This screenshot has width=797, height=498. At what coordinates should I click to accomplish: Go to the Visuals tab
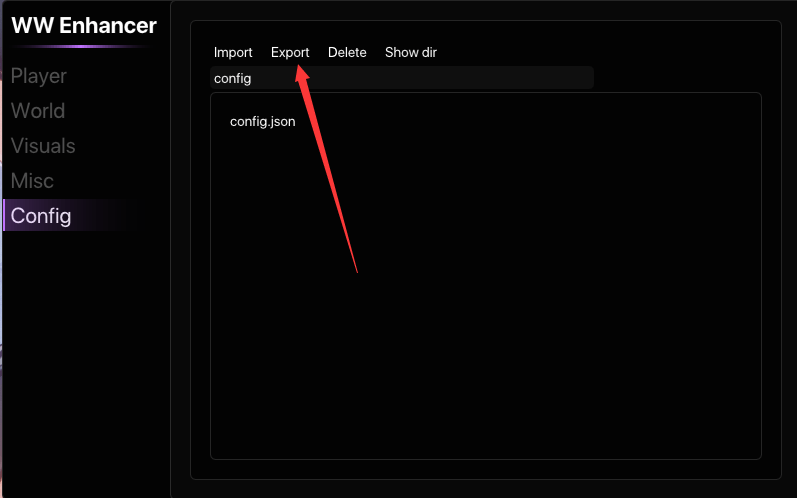(x=43, y=146)
